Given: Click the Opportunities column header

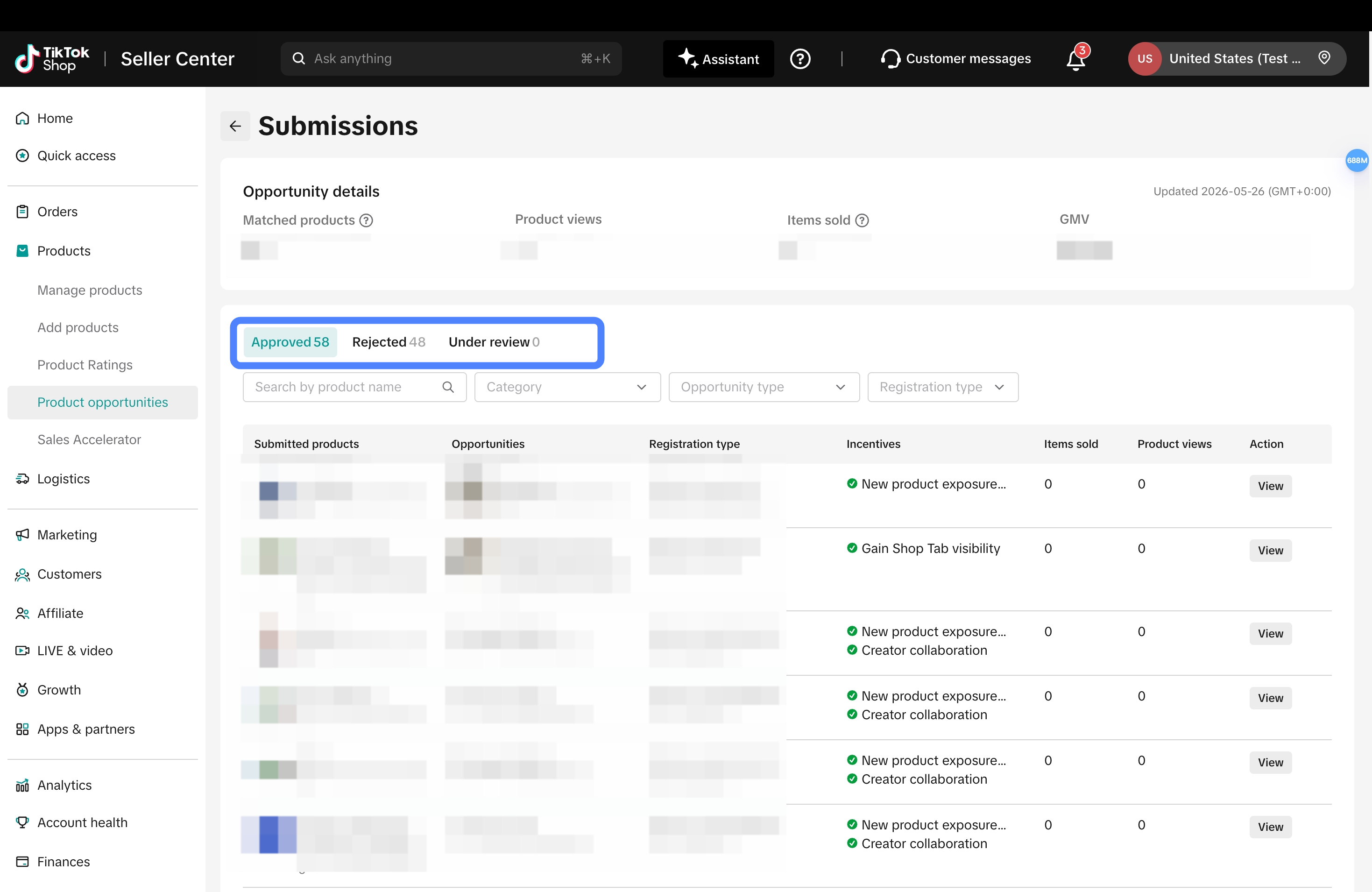Looking at the screenshot, I should point(488,444).
